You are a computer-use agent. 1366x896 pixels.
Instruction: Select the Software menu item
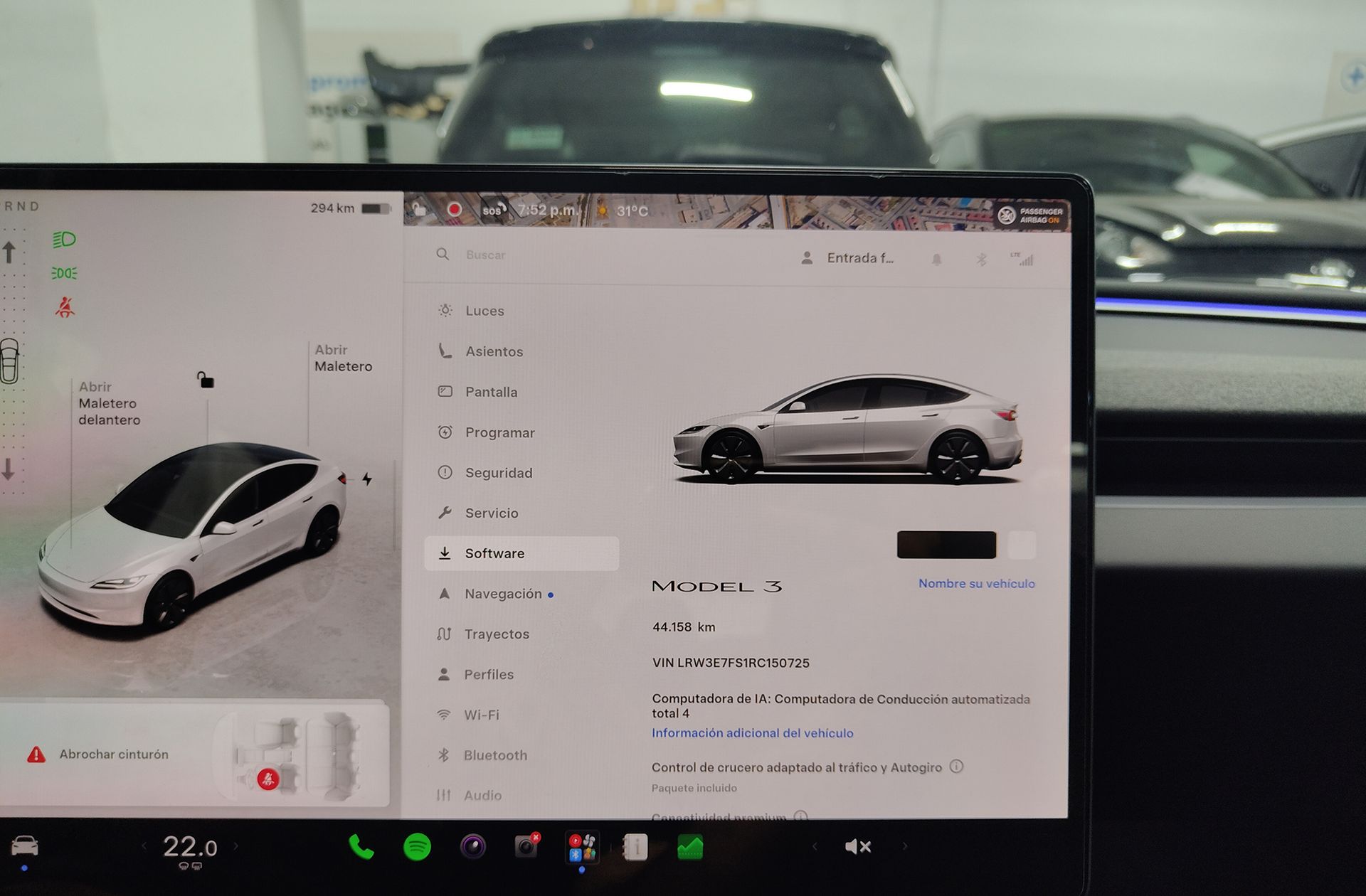pos(521,553)
